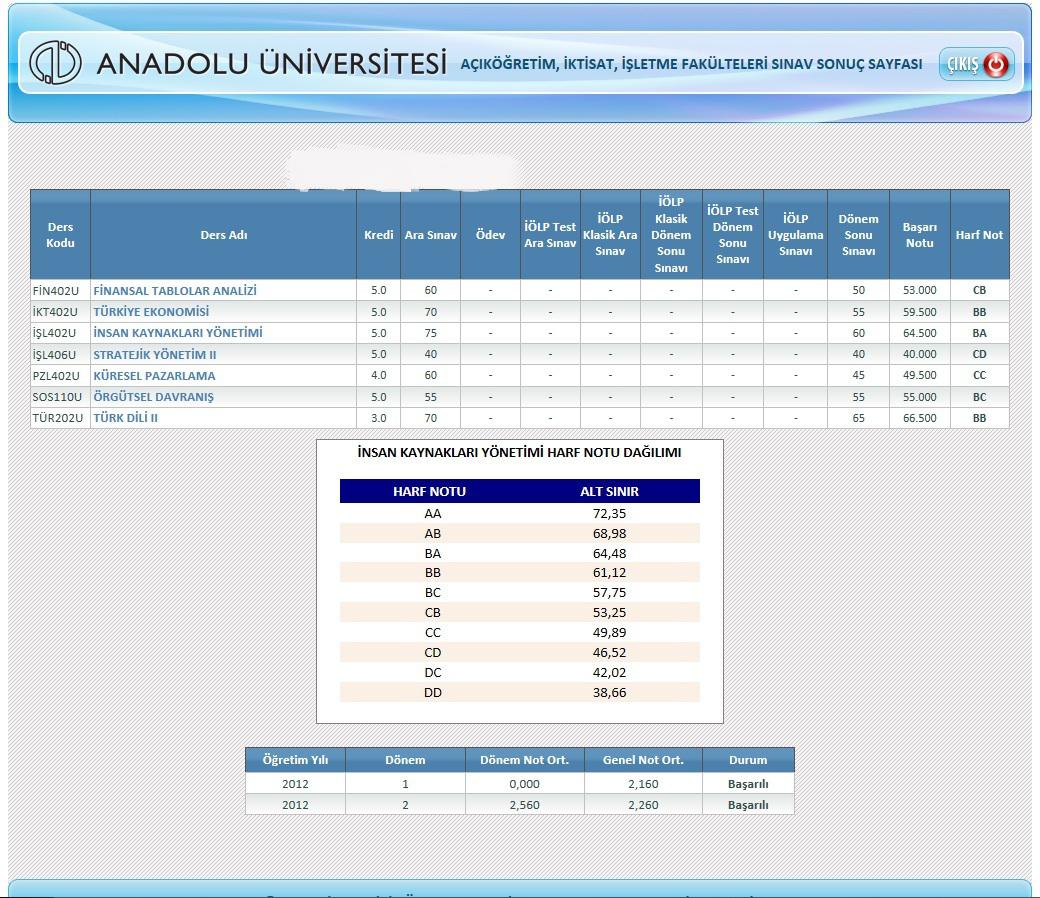Click the DD lower limit 38,66
The image size is (1040, 898).
point(610,692)
